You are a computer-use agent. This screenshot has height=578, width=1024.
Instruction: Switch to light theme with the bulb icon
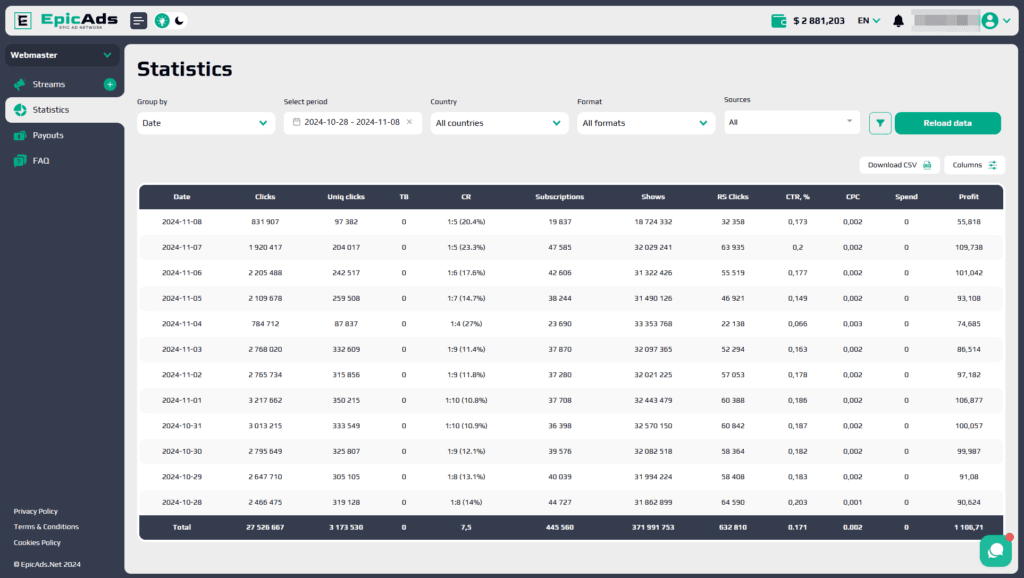162,21
